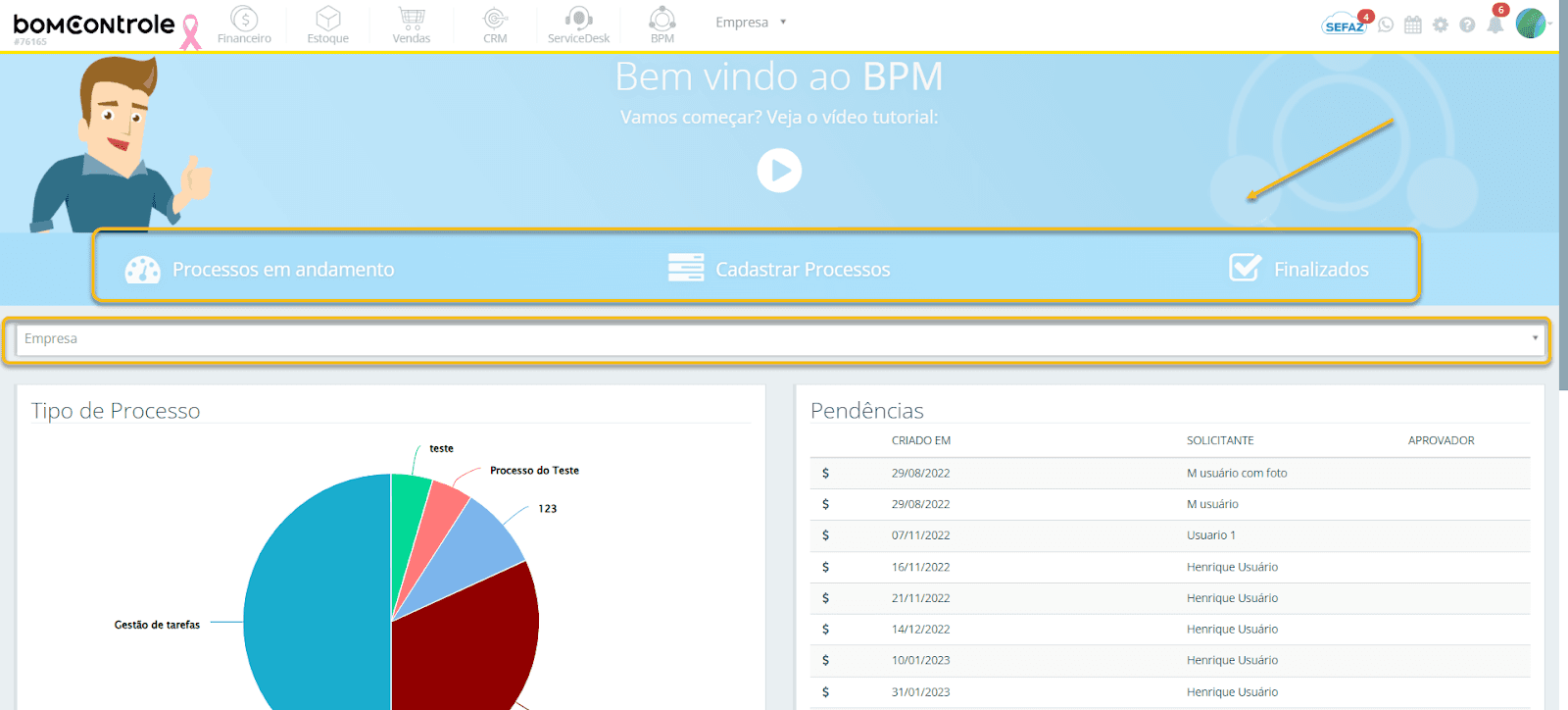Open settings gear in header
The width and height of the screenshot is (1568, 710).
pyautogui.click(x=1440, y=25)
